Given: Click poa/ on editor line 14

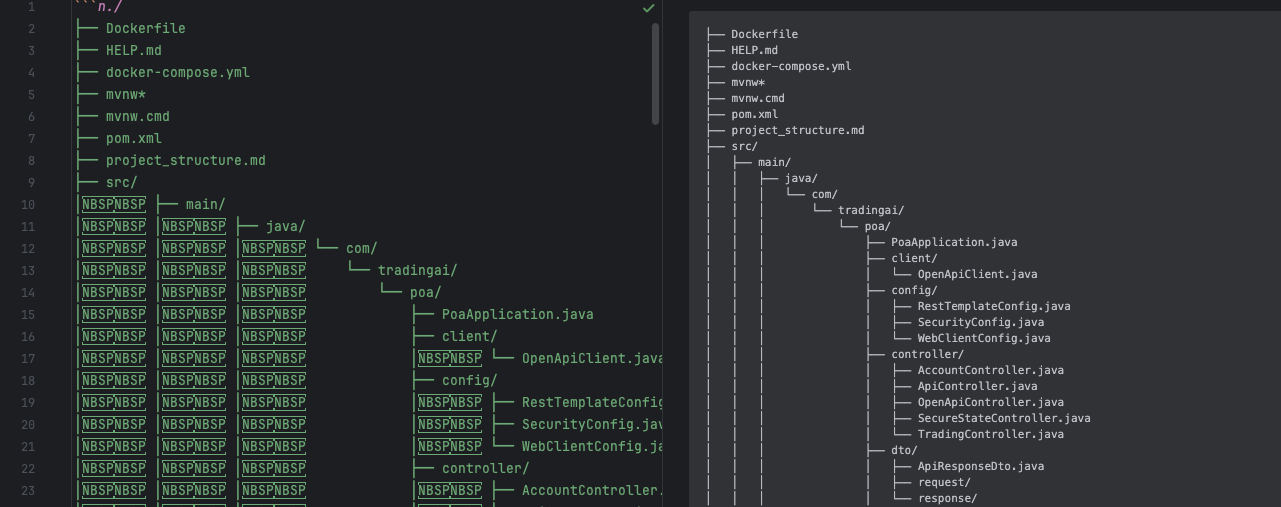Looking at the screenshot, I should coord(426,292).
